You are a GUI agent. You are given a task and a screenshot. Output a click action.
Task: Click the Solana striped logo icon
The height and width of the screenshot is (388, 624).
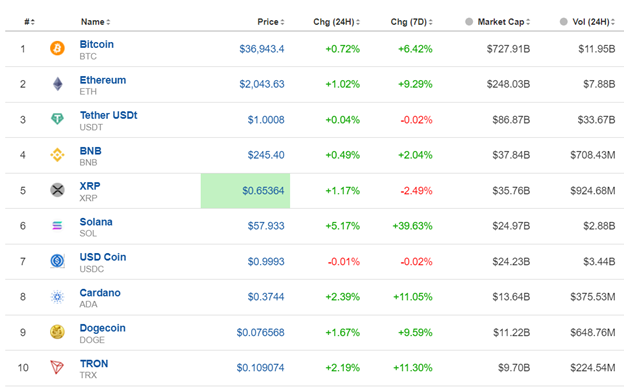click(57, 226)
